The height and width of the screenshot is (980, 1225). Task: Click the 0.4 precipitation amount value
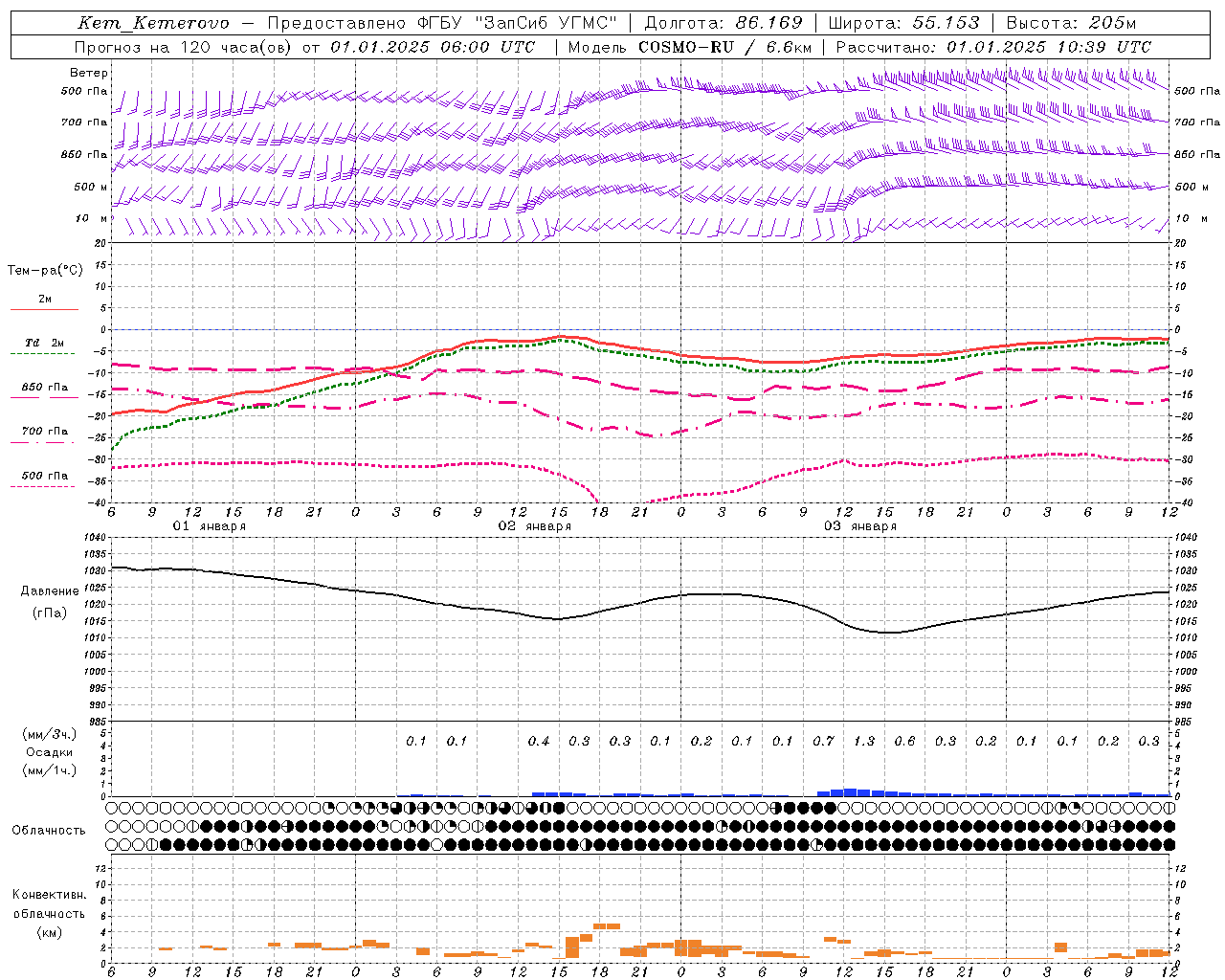[538, 741]
